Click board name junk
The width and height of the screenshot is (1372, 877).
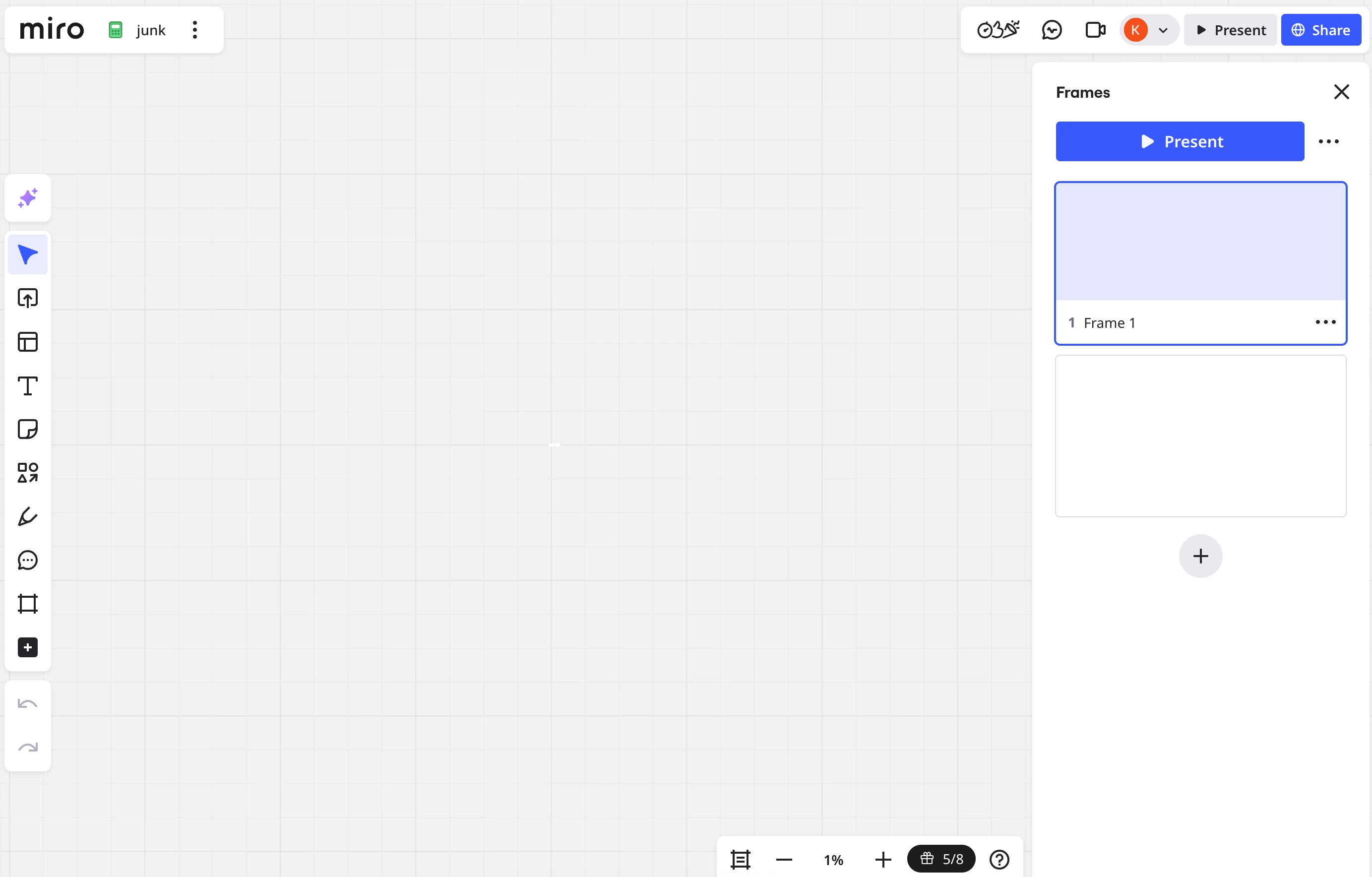pyautogui.click(x=151, y=30)
